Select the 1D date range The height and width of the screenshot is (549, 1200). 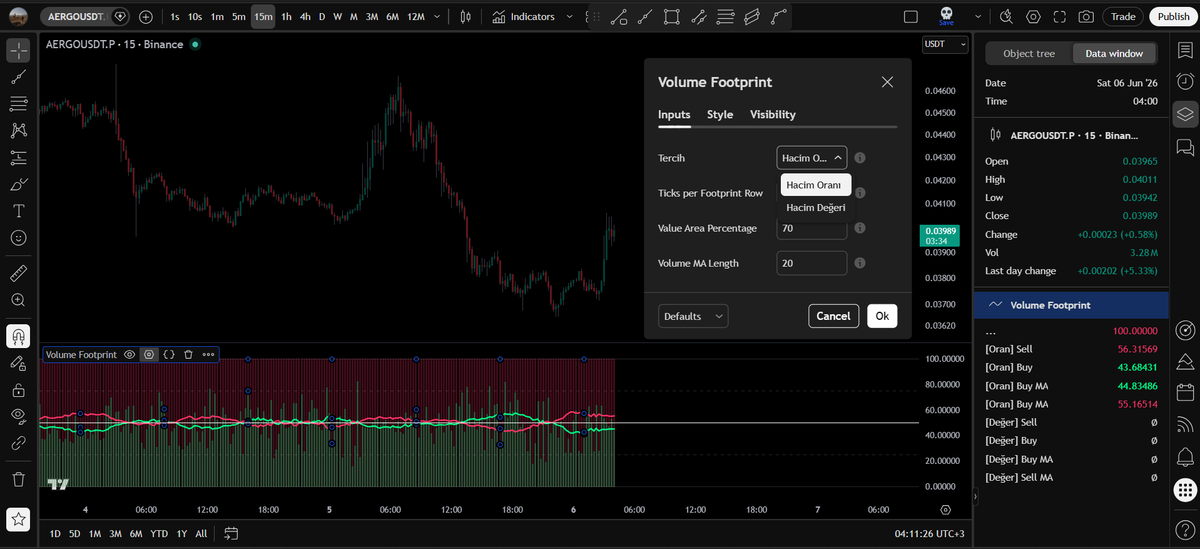pyautogui.click(x=55, y=533)
